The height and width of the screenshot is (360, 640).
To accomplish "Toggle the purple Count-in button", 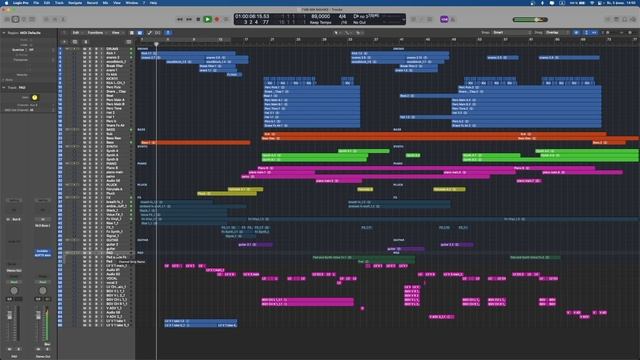I will point(444,19).
